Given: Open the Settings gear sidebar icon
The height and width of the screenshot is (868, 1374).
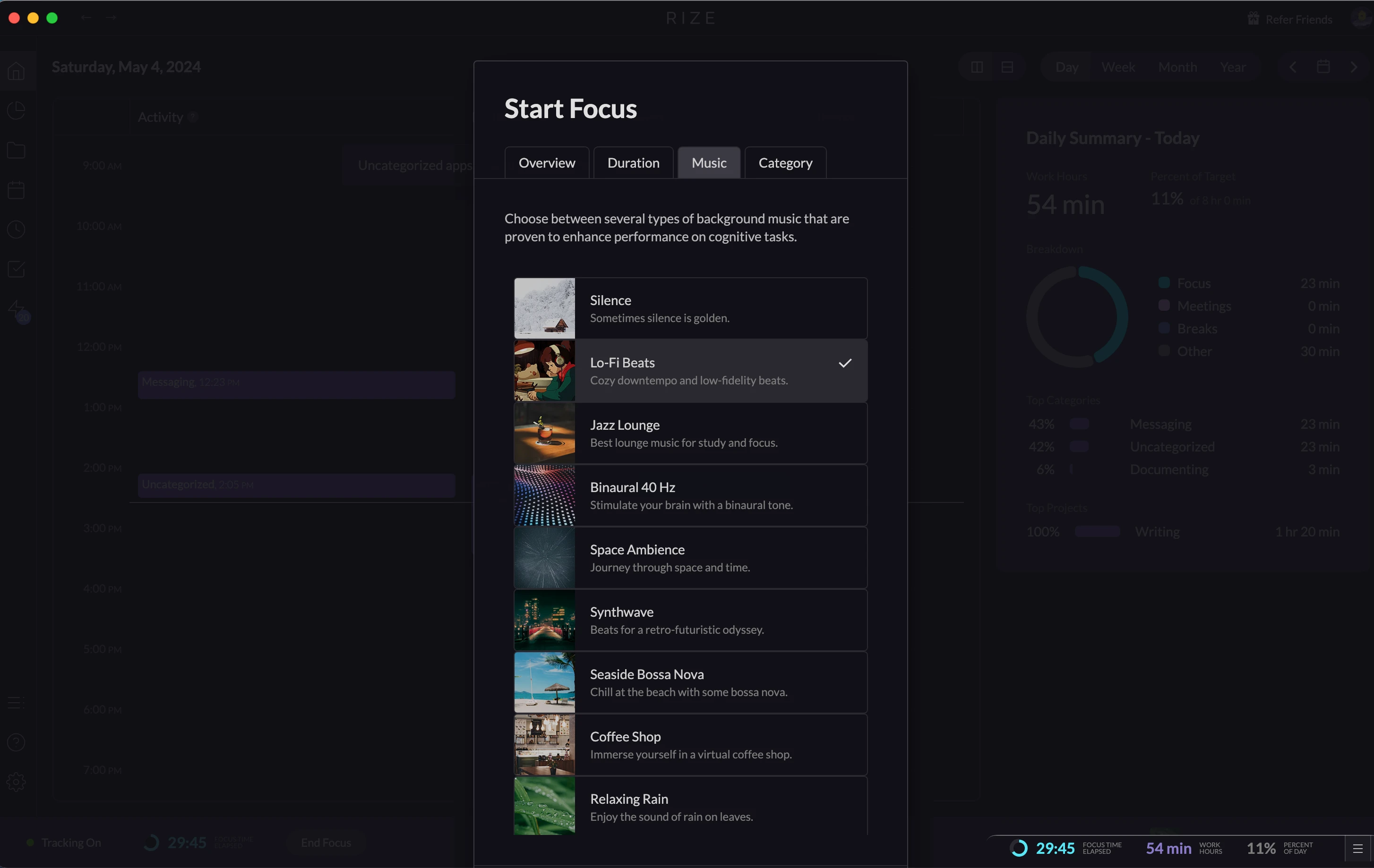Looking at the screenshot, I should pyautogui.click(x=16, y=782).
